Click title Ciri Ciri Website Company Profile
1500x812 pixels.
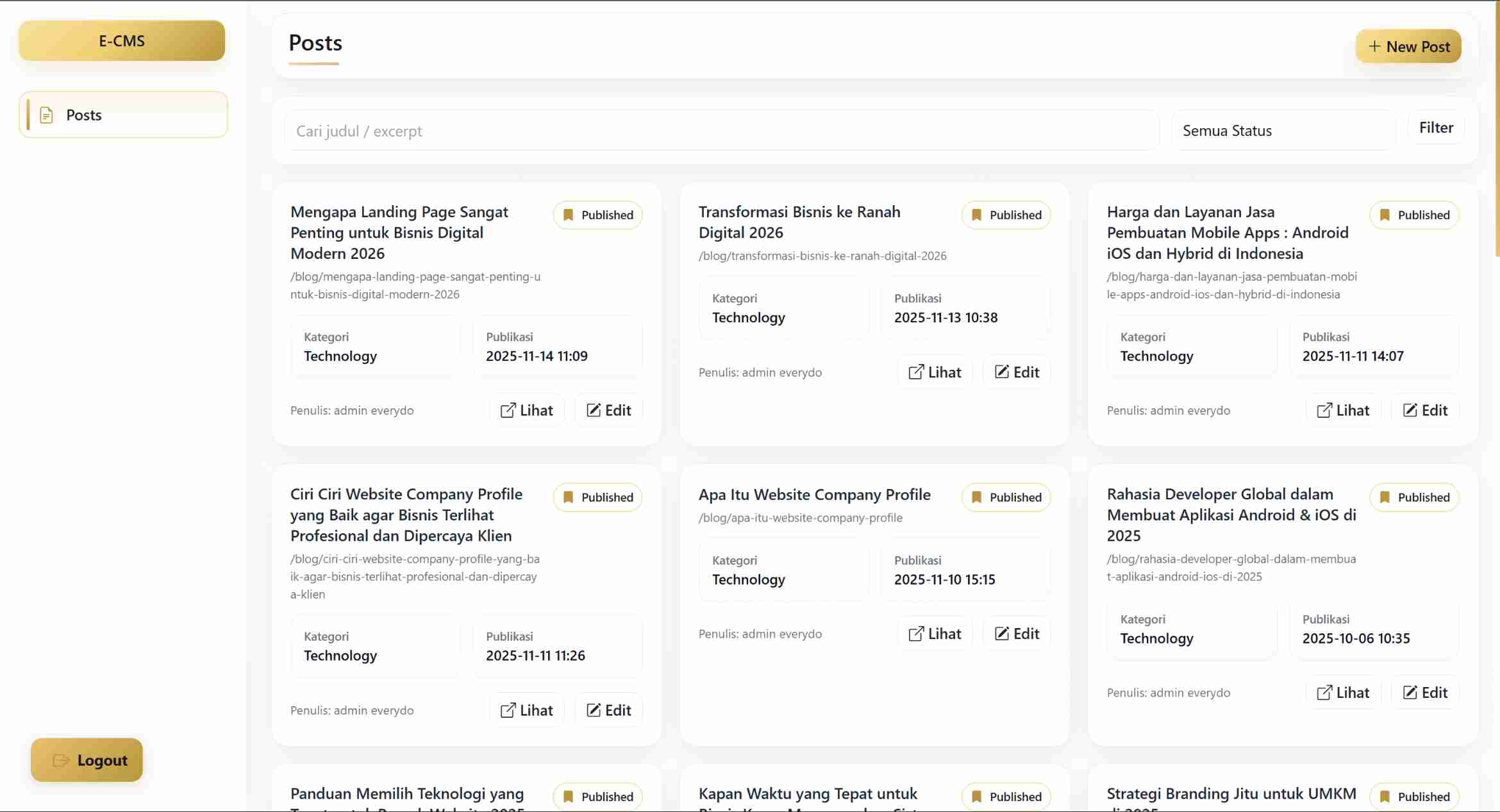coord(406,515)
